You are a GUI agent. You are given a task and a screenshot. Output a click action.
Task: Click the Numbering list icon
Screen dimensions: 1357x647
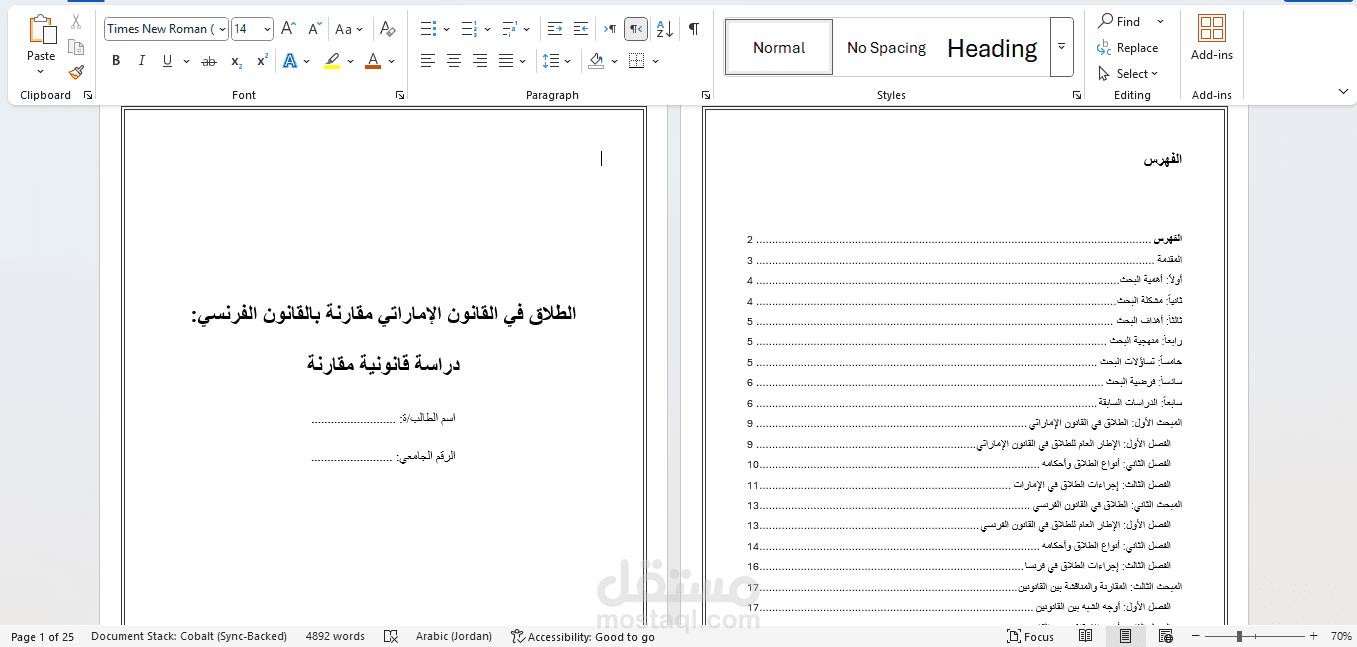click(469, 29)
